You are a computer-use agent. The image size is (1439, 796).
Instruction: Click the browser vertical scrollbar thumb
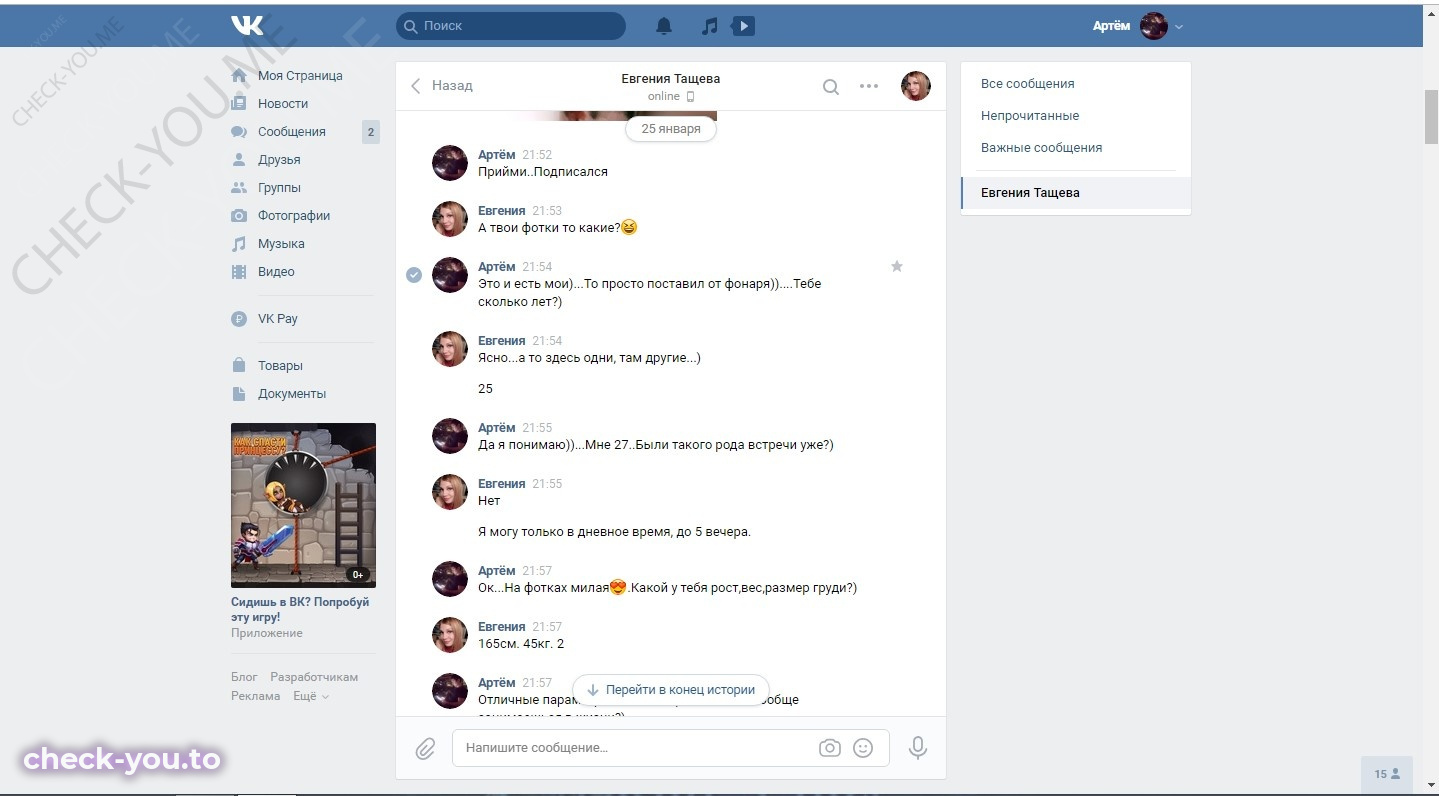(1431, 118)
